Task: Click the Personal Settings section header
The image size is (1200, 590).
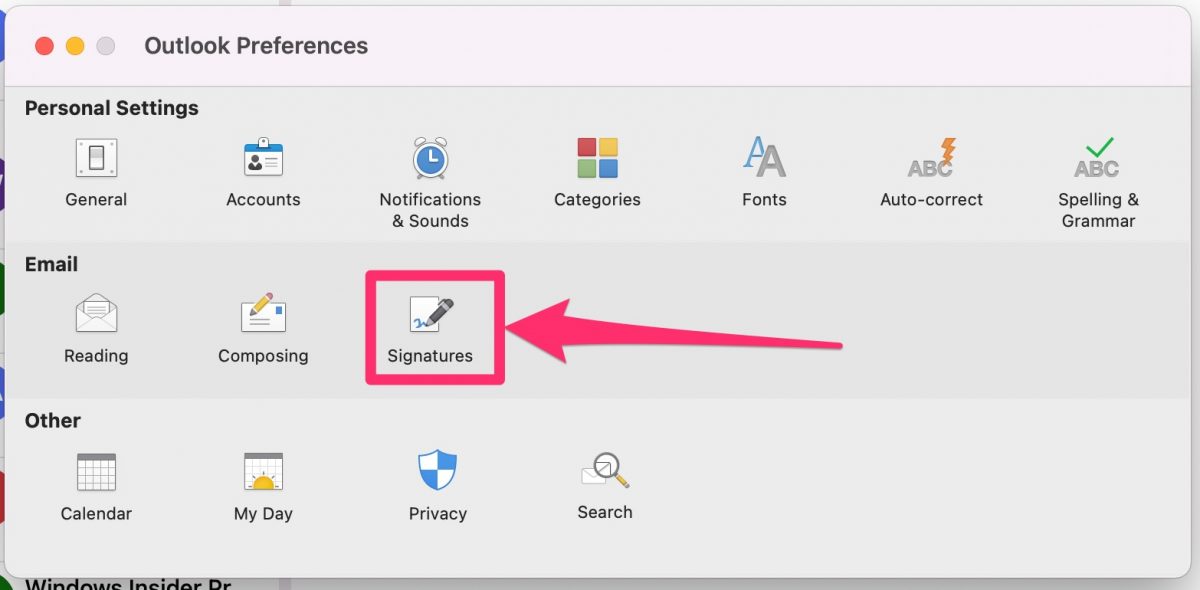Action: [x=111, y=108]
